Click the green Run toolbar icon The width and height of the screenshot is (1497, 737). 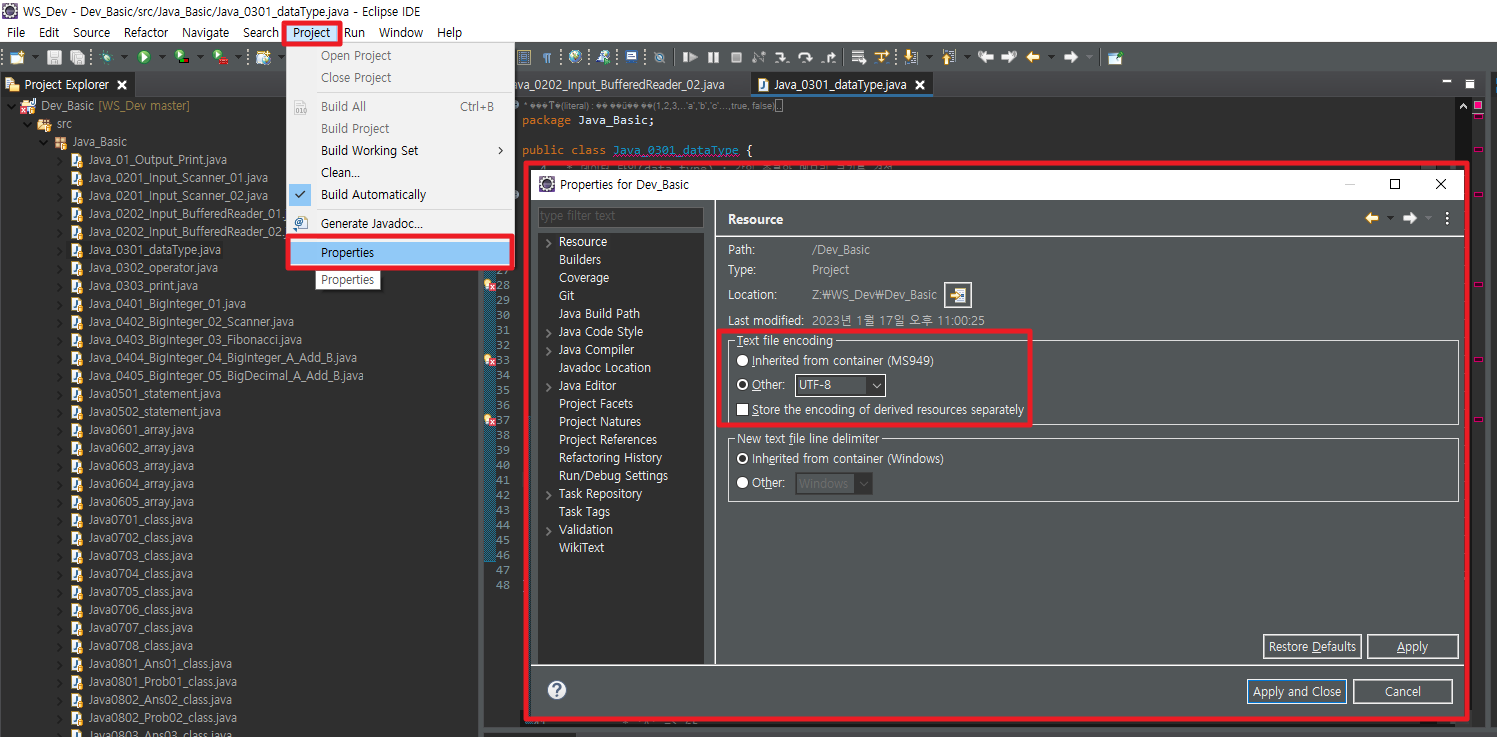coord(144,57)
